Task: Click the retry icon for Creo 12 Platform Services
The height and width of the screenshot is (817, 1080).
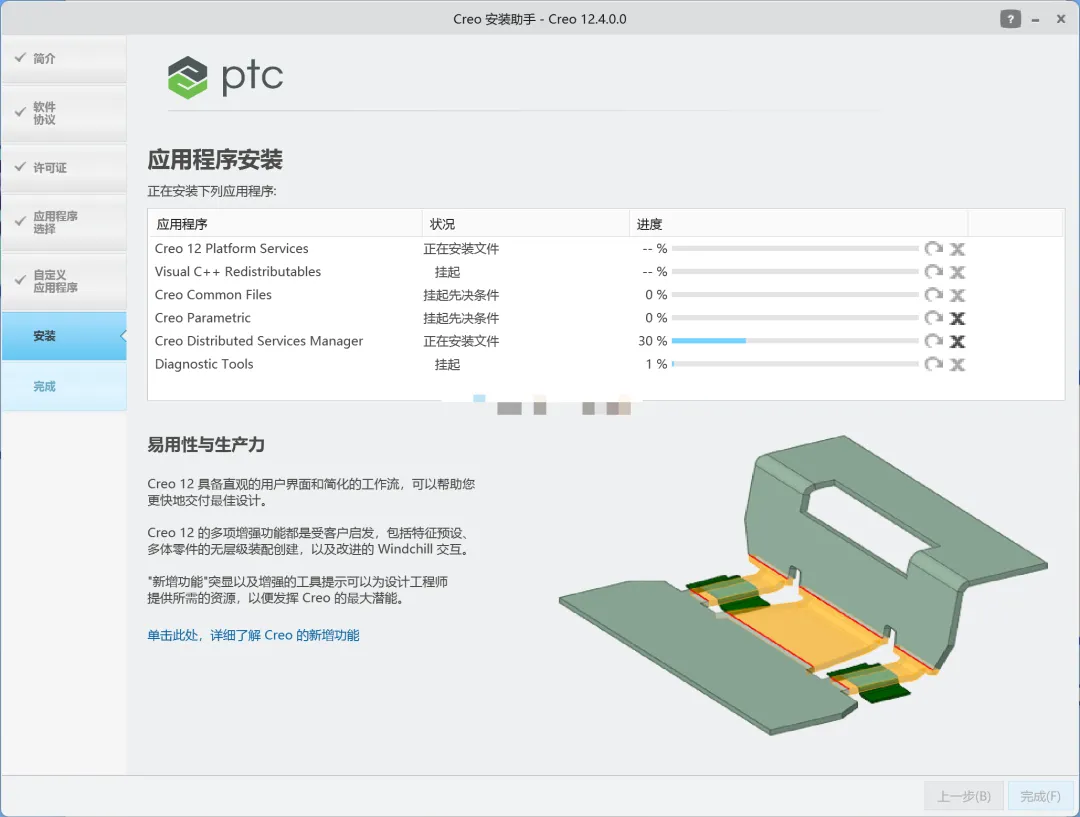Action: (x=933, y=249)
